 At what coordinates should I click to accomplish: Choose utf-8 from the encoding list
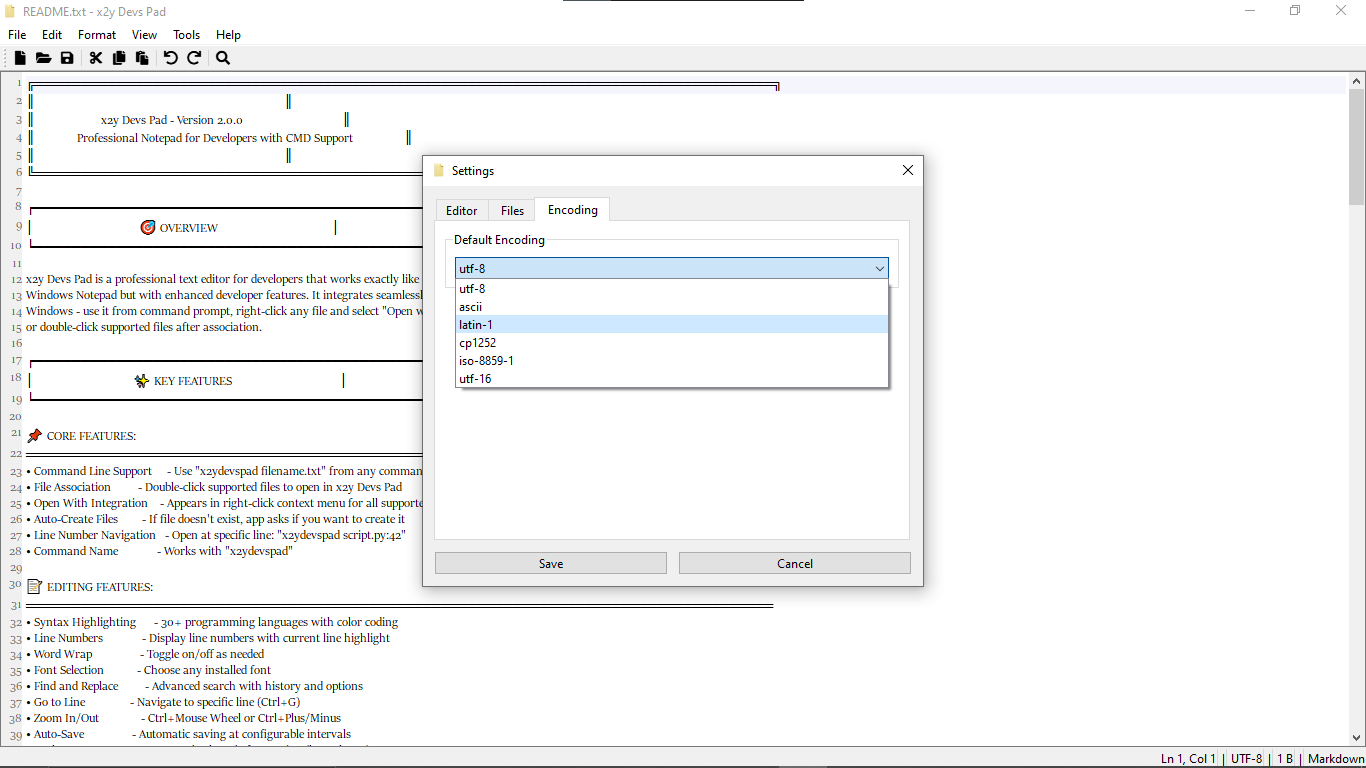click(672, 289)
